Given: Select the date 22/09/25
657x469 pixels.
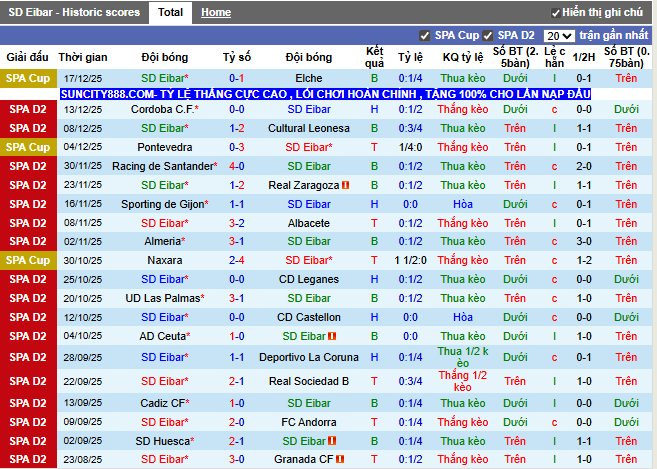Looking at the screenshot, I should (x=83, y=381).
